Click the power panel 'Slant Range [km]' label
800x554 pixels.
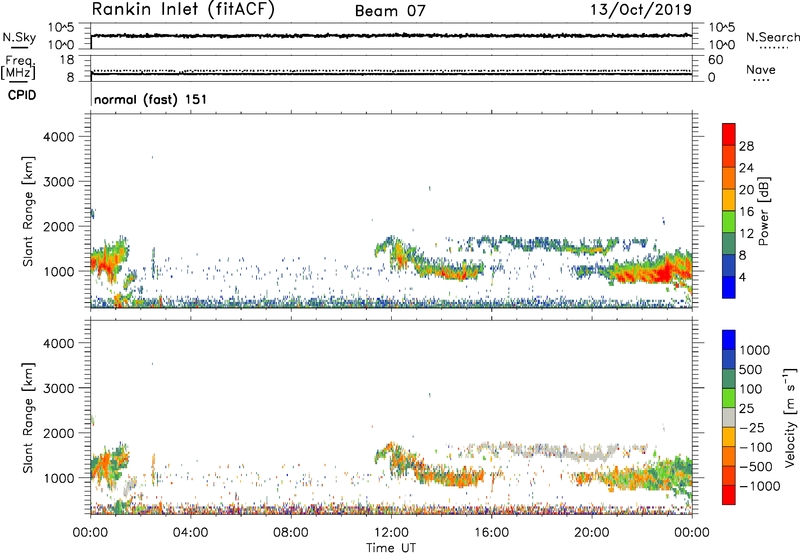point(28,211)
